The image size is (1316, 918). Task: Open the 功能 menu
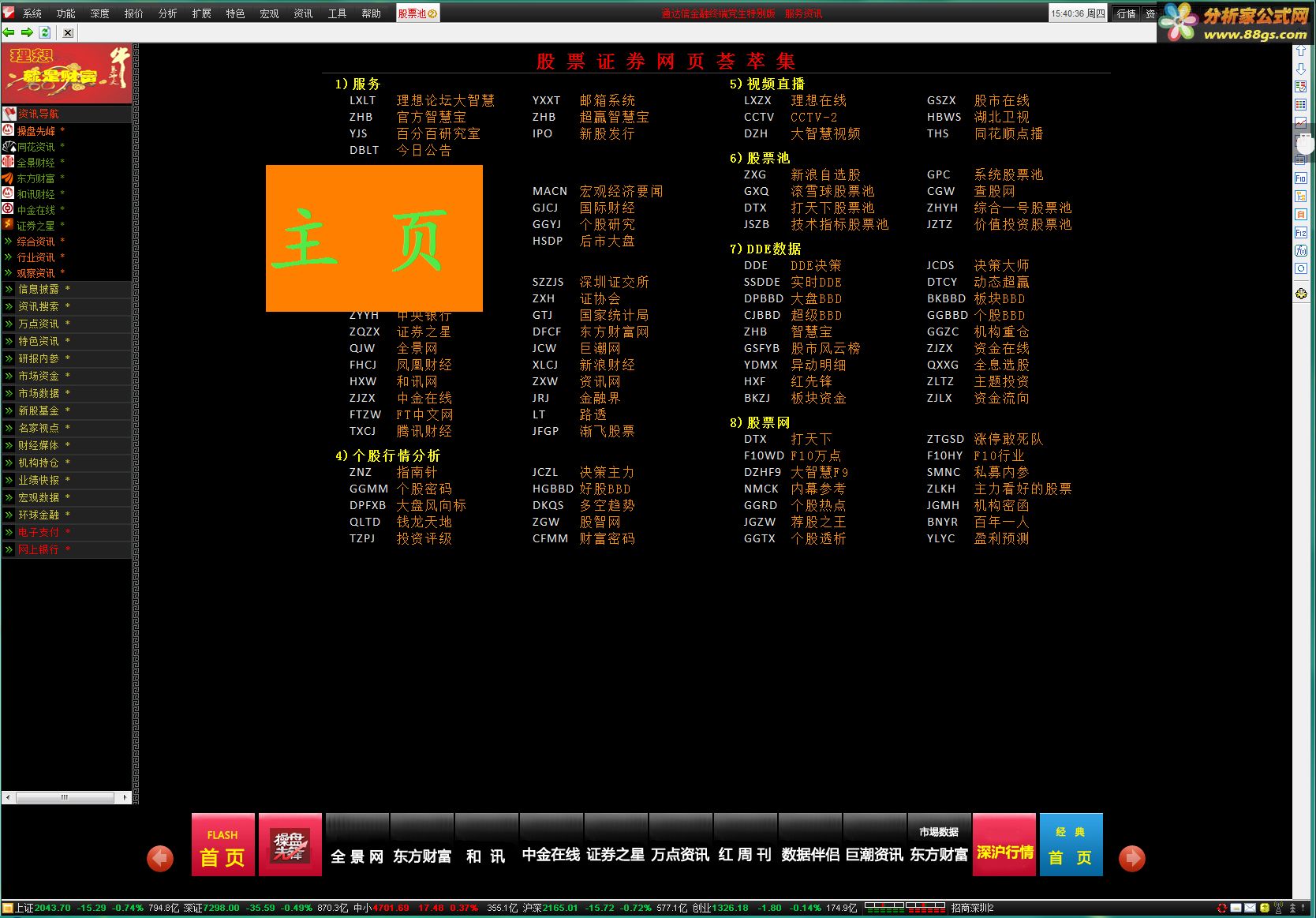[x=66, y=13]
